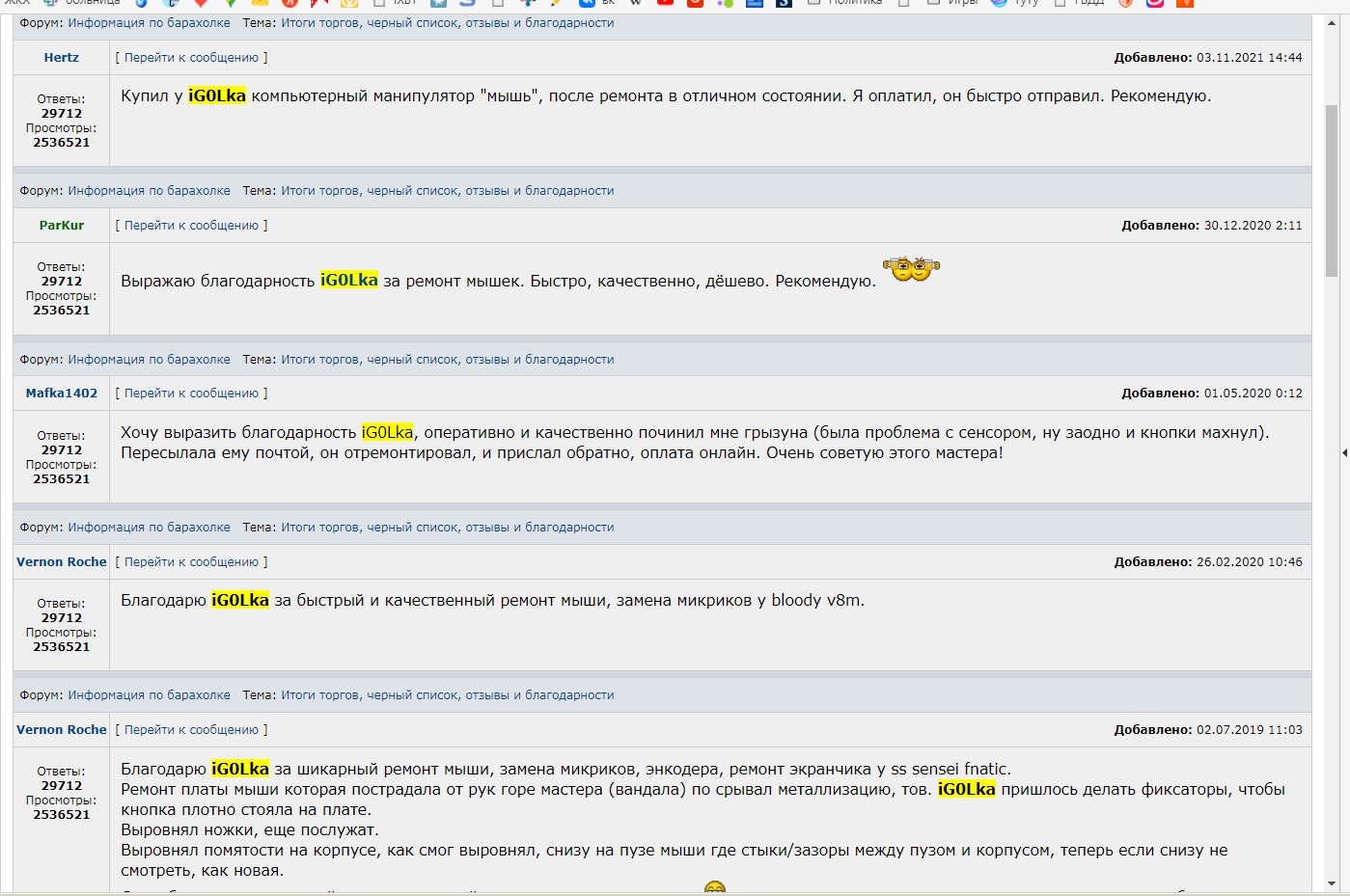Screen dimensions: 1350x896
Task: Click the scrollbar down arrow
Action: (x=1332, y=882)
